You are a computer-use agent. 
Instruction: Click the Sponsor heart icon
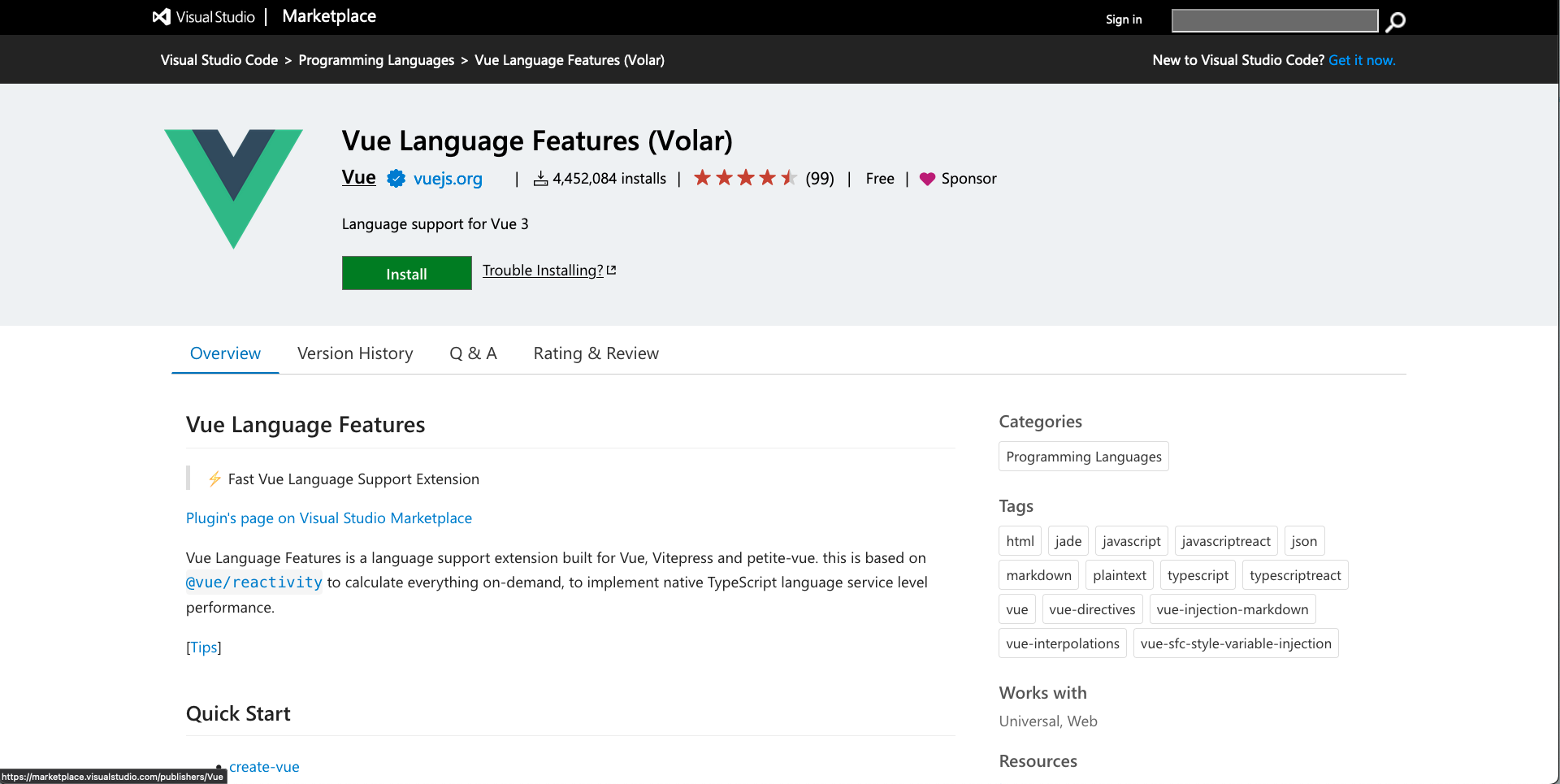click(927, 179)
